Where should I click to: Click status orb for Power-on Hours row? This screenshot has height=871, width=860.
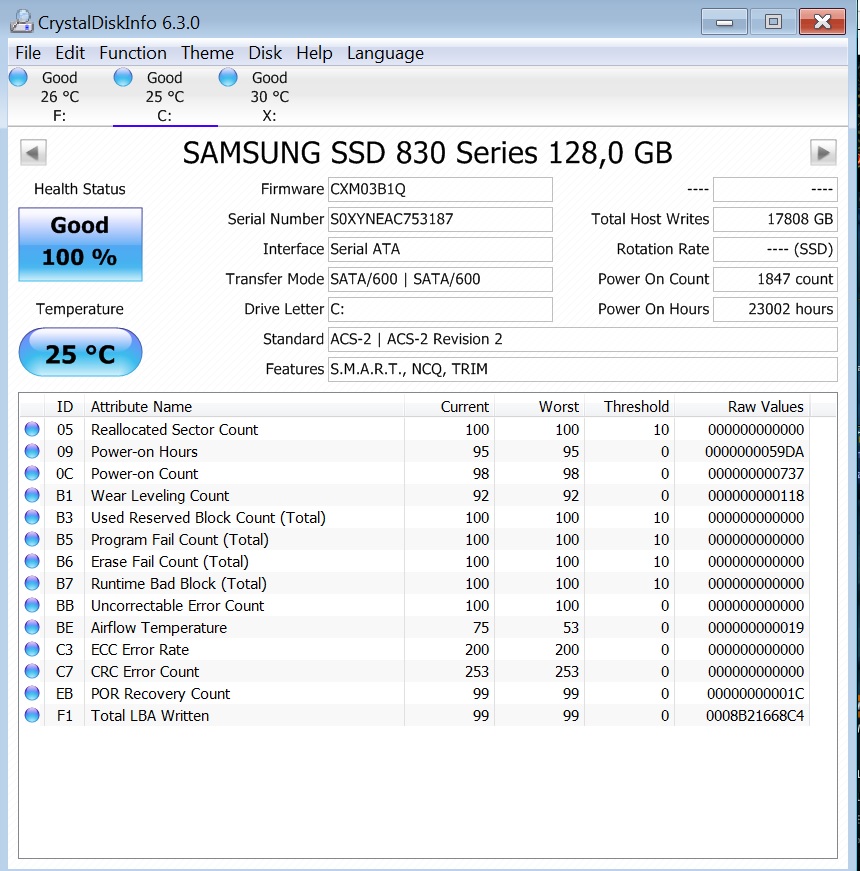point(32,451)
